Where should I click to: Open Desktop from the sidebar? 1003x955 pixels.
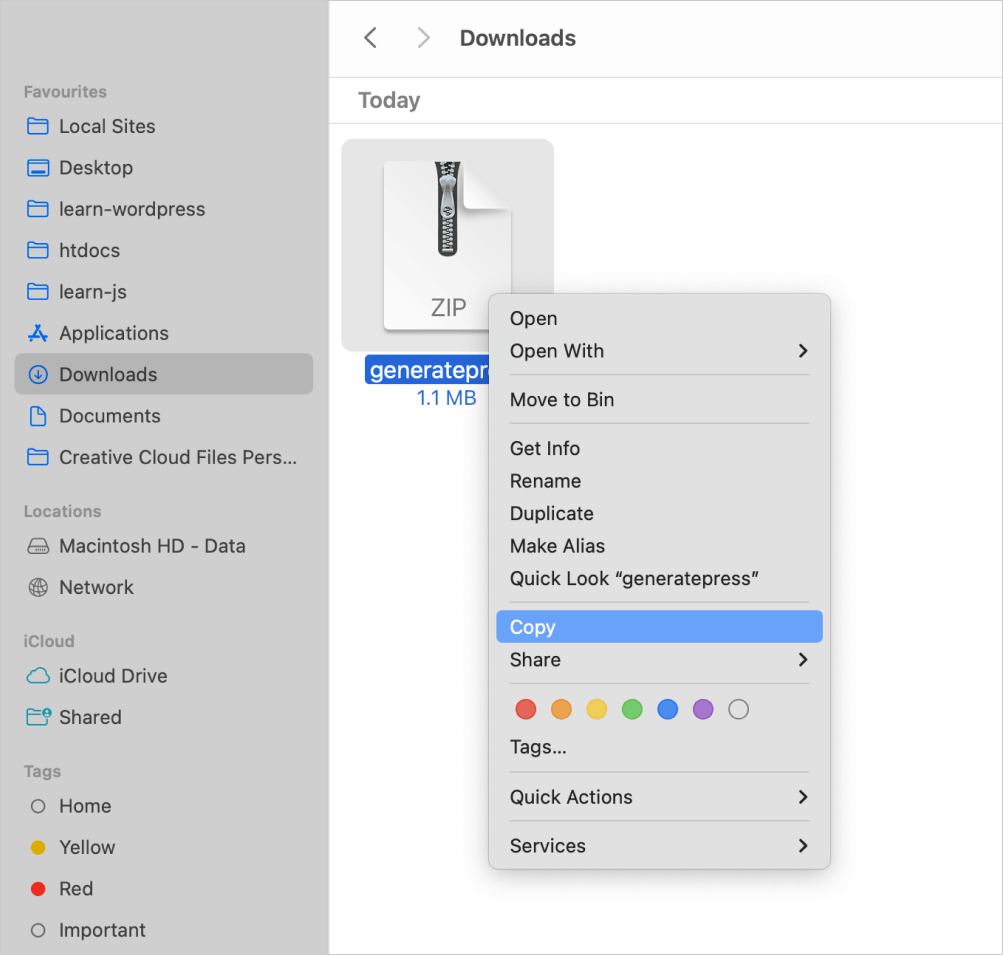point(164,168)
